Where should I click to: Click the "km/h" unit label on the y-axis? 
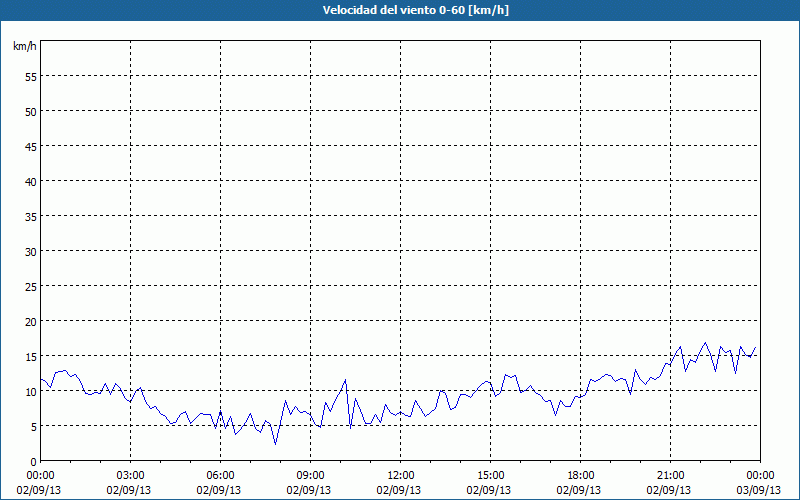coord(25,46)
